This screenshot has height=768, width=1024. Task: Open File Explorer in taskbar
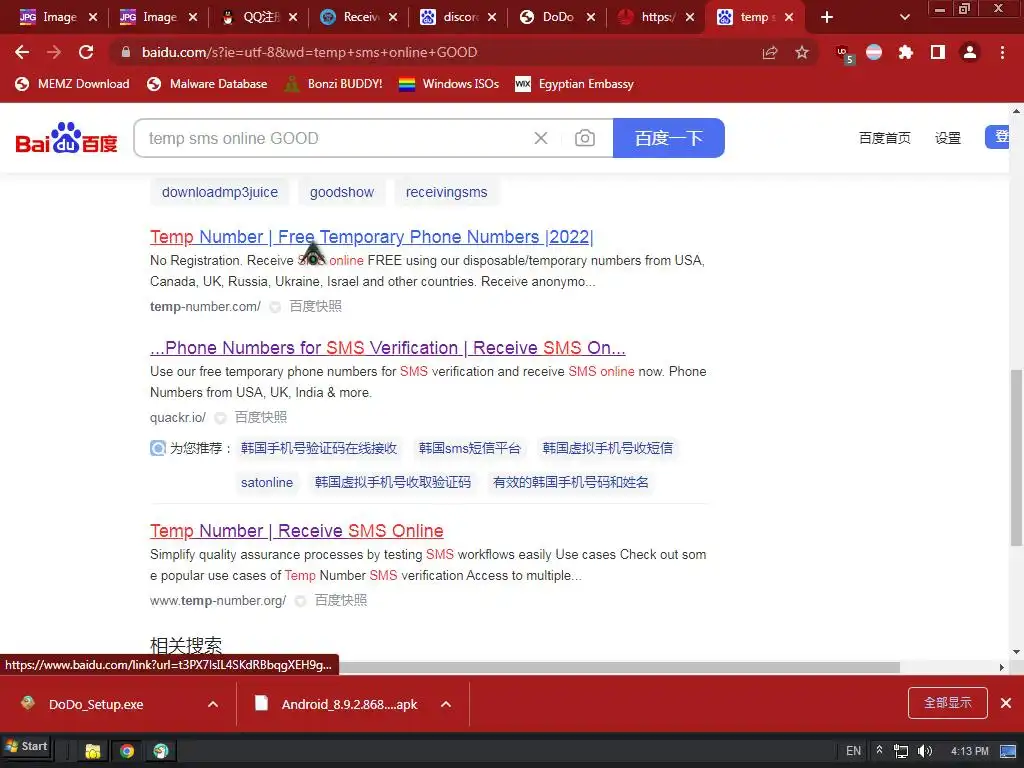click(93, 751)
